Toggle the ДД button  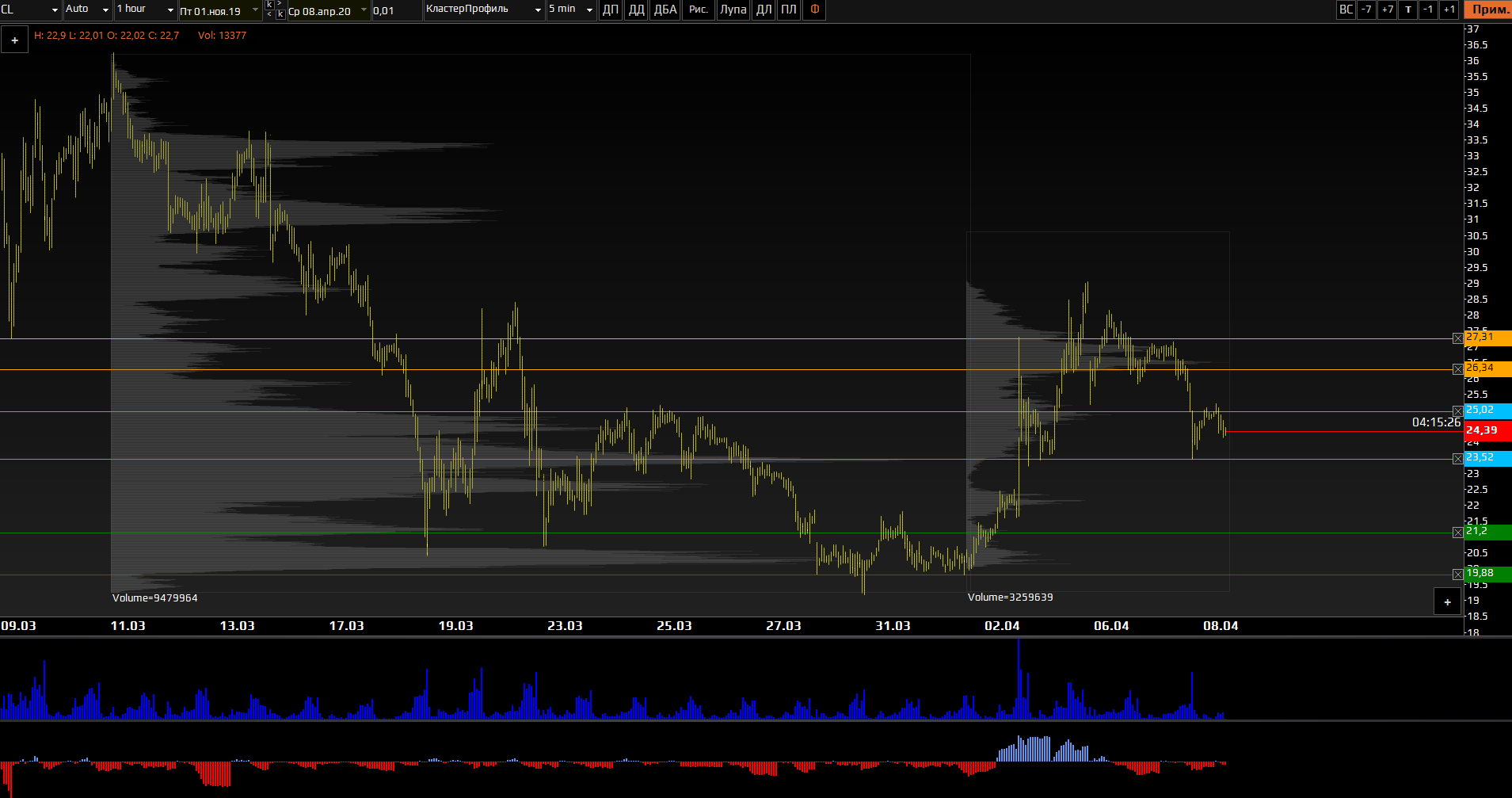coord(636,10)
